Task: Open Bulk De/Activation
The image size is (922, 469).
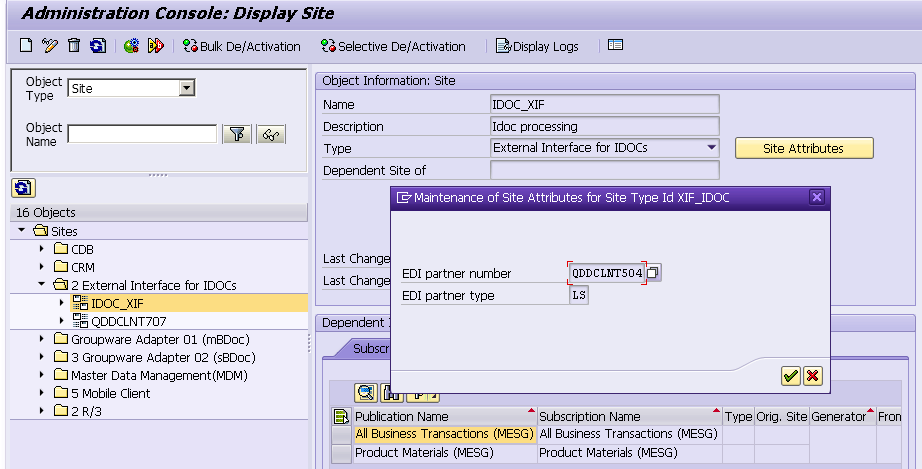Action: [x=242, y=46]
